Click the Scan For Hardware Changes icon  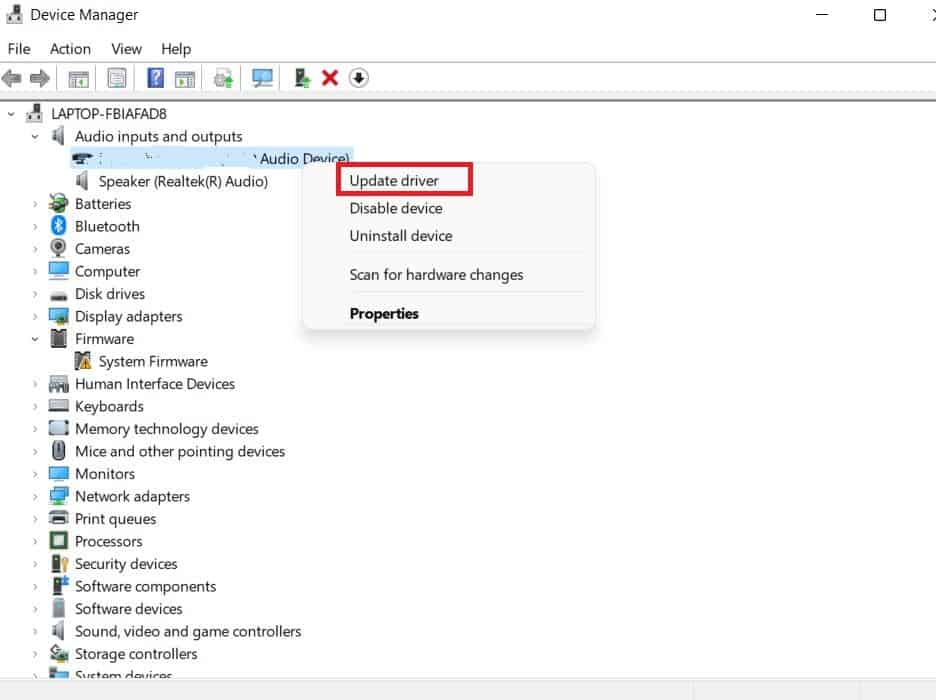pyautogui.click(x=261, y=78)
